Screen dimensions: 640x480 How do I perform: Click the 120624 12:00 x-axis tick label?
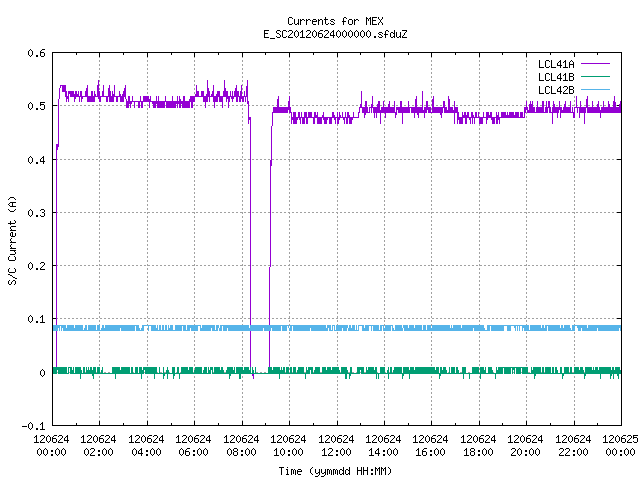coord(336,445)
